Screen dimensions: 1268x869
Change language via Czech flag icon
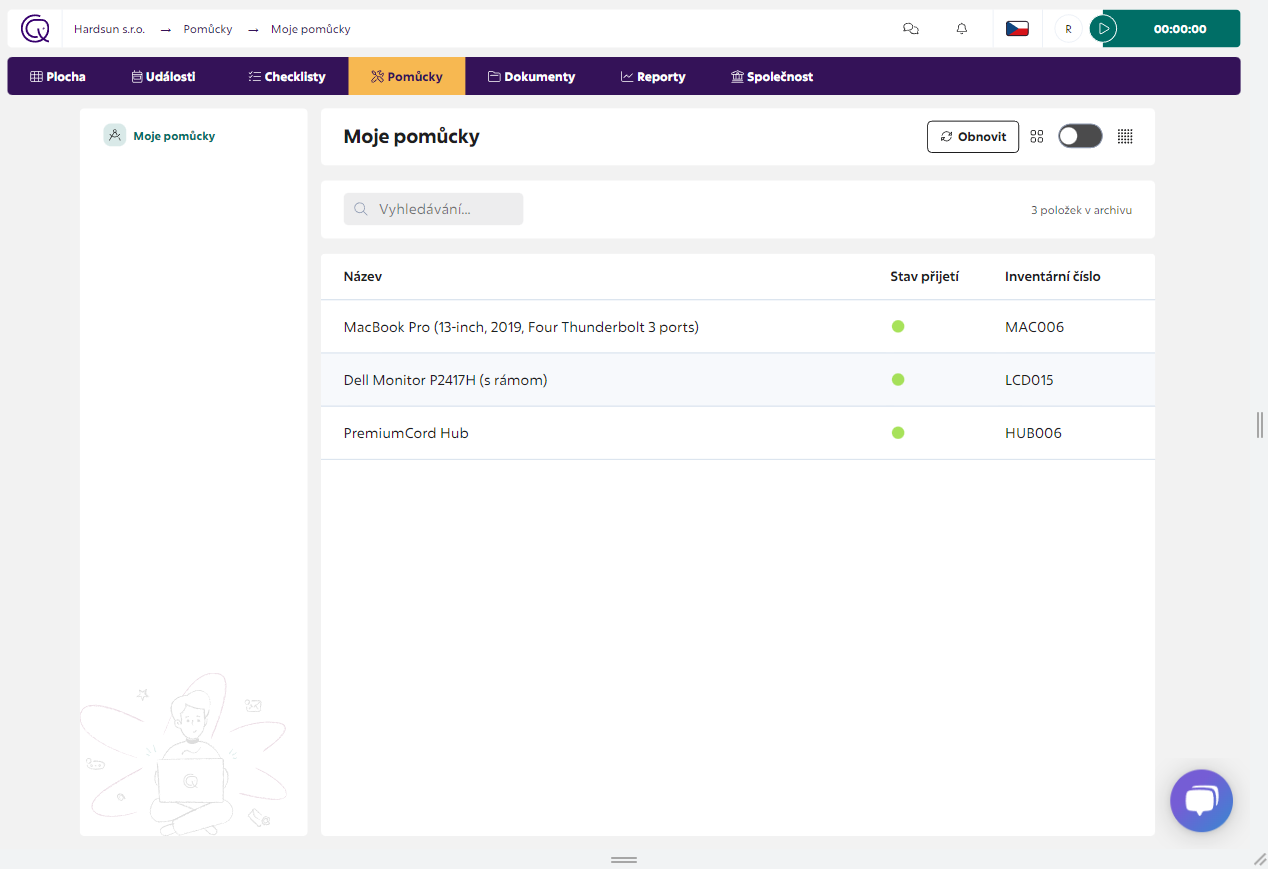1017,29
